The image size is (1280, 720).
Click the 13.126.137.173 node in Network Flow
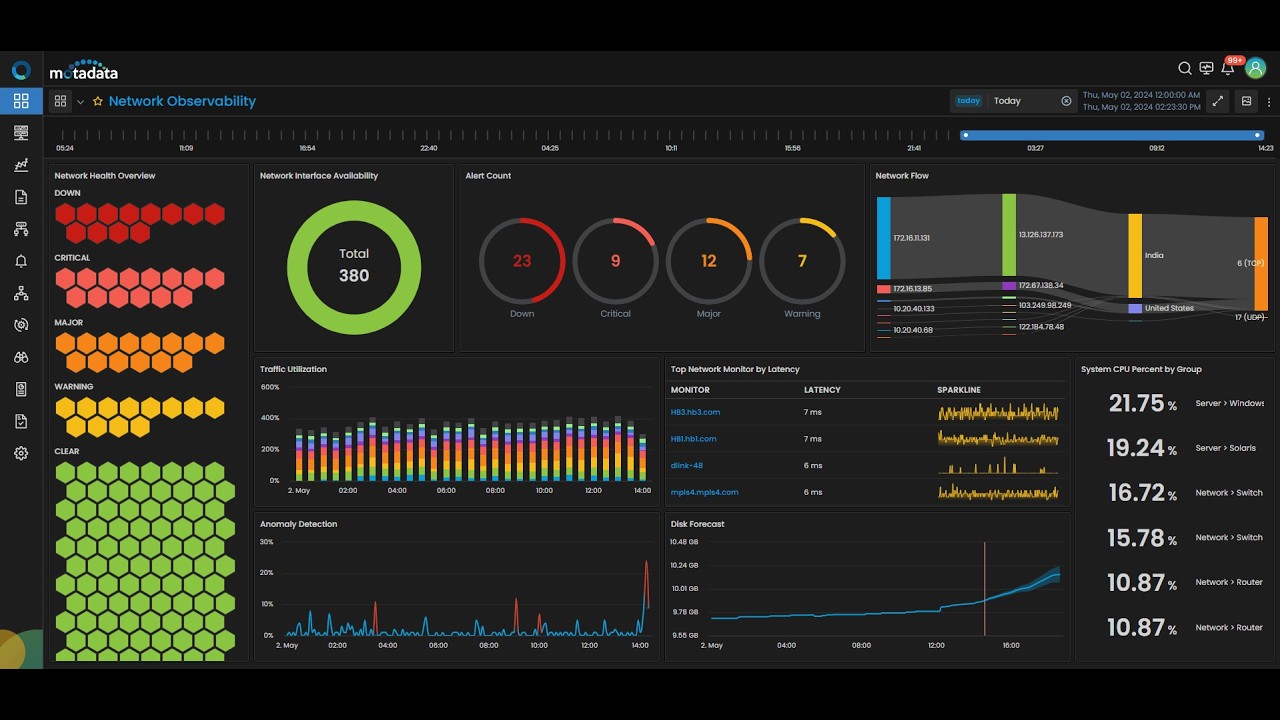pyautogui.click(x=1009, y=235)
